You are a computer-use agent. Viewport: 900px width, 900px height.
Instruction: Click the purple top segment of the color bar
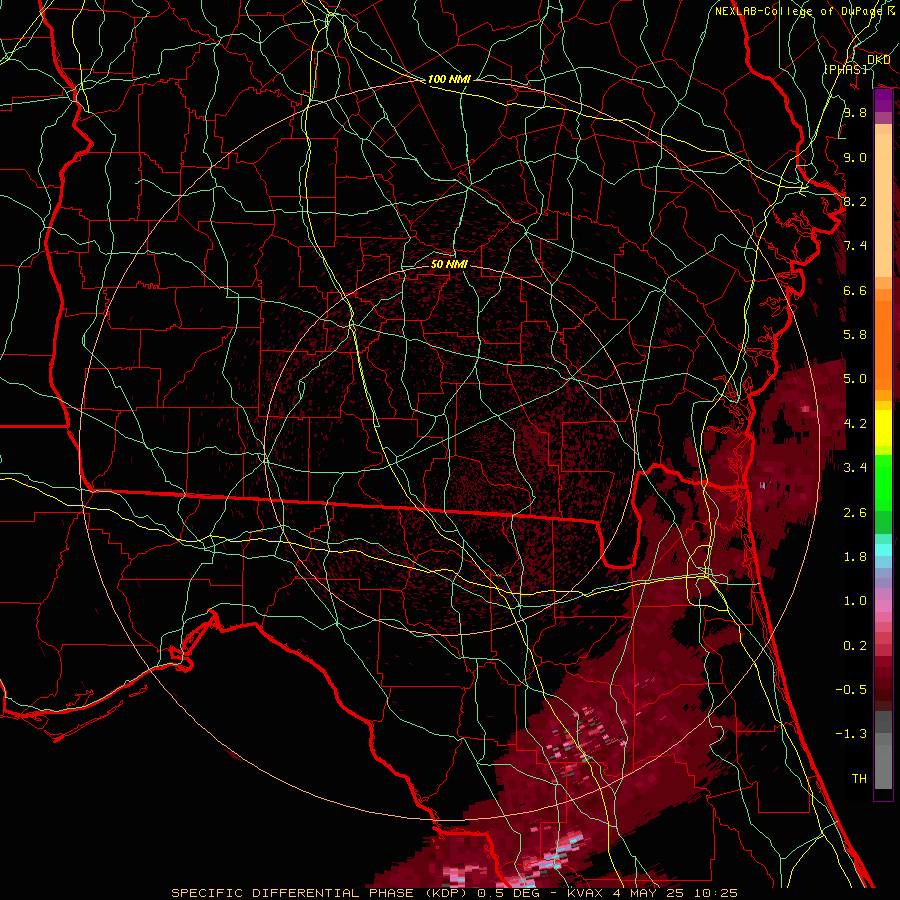[883, 100]
